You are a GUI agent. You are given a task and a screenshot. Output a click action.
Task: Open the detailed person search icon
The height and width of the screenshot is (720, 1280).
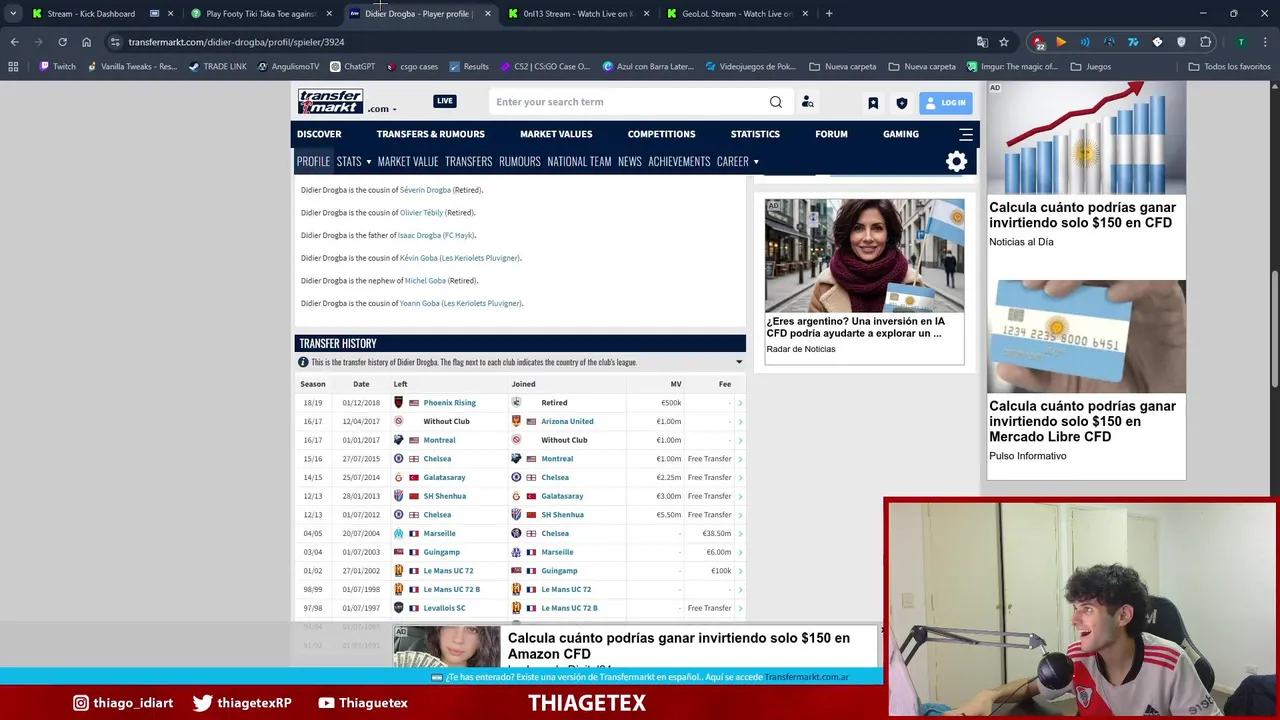(x=807, y=102)
